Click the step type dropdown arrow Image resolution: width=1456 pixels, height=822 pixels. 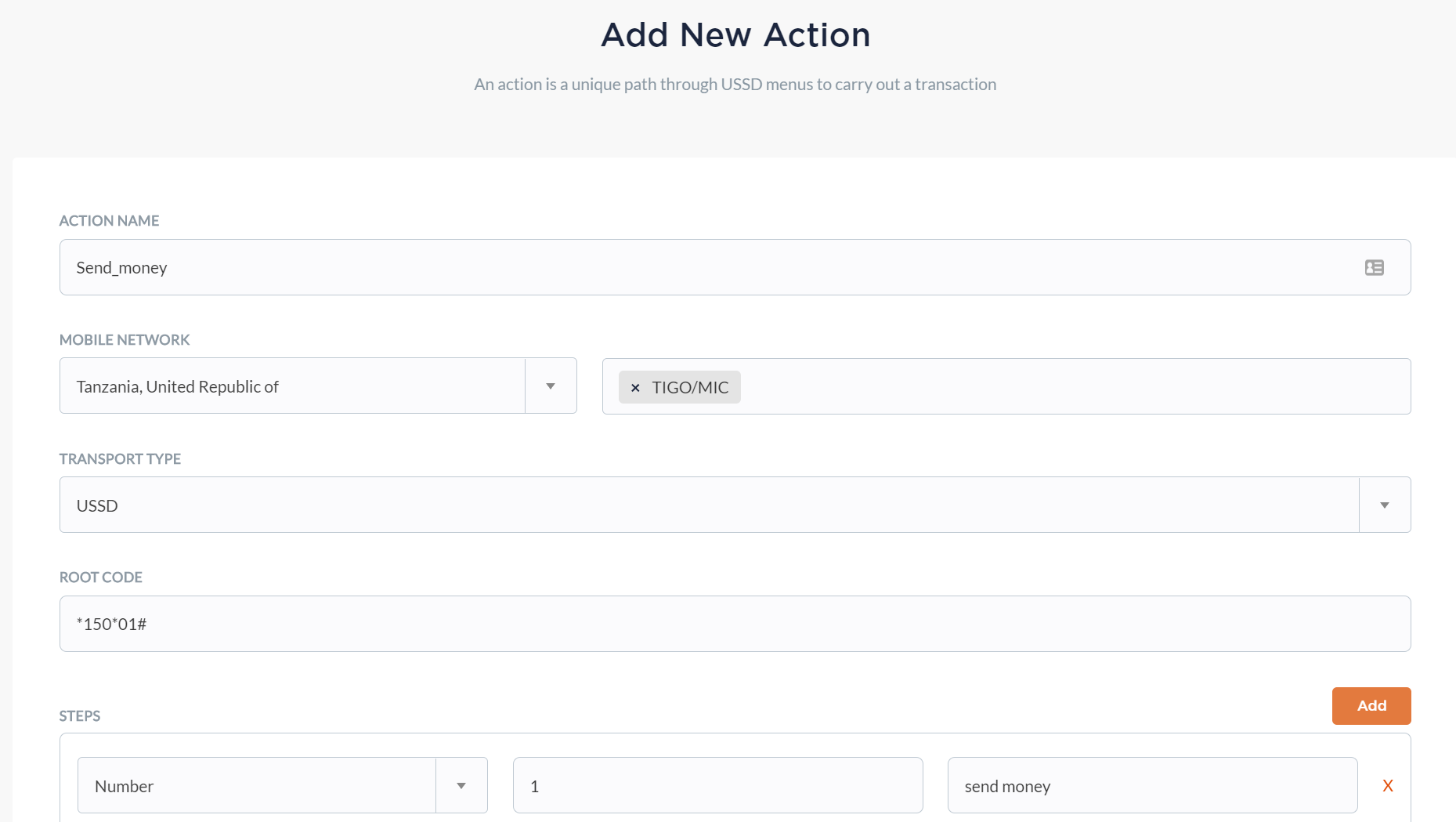[462, 785]
